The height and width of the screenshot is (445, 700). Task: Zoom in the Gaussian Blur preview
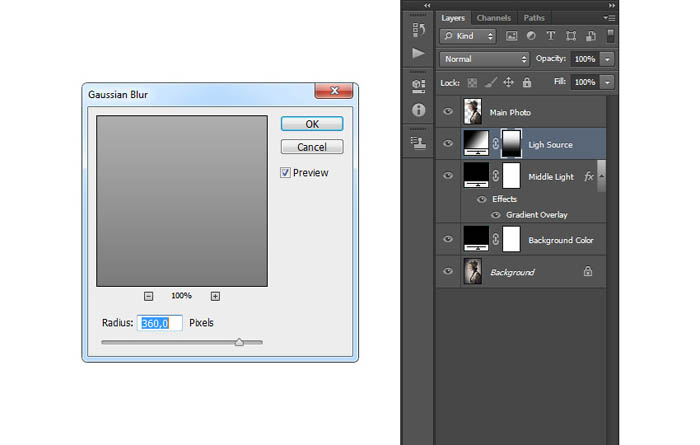[215, 296]
